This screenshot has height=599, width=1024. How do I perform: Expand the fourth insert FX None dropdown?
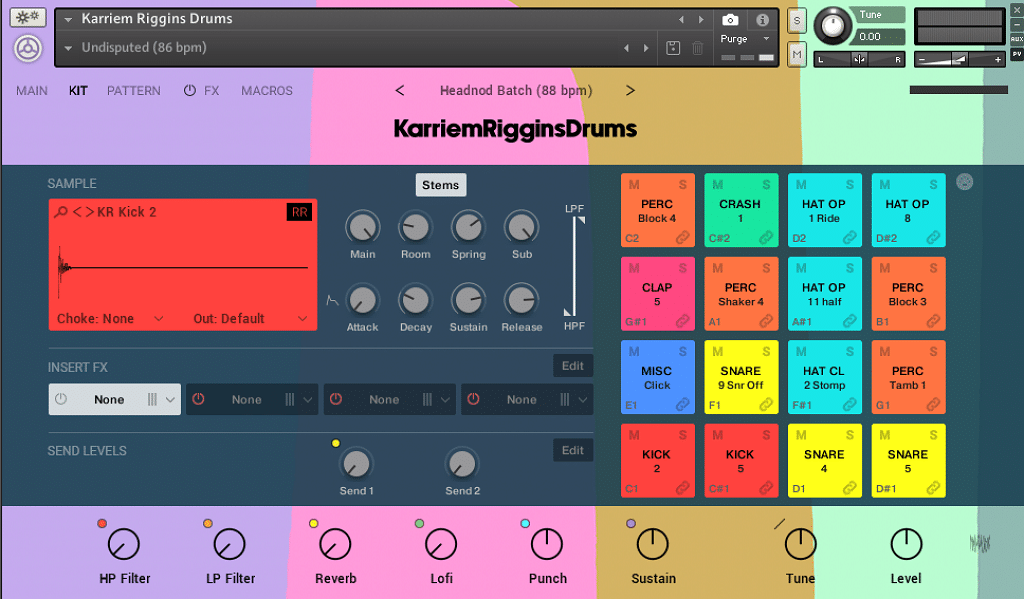coord(583,400)
